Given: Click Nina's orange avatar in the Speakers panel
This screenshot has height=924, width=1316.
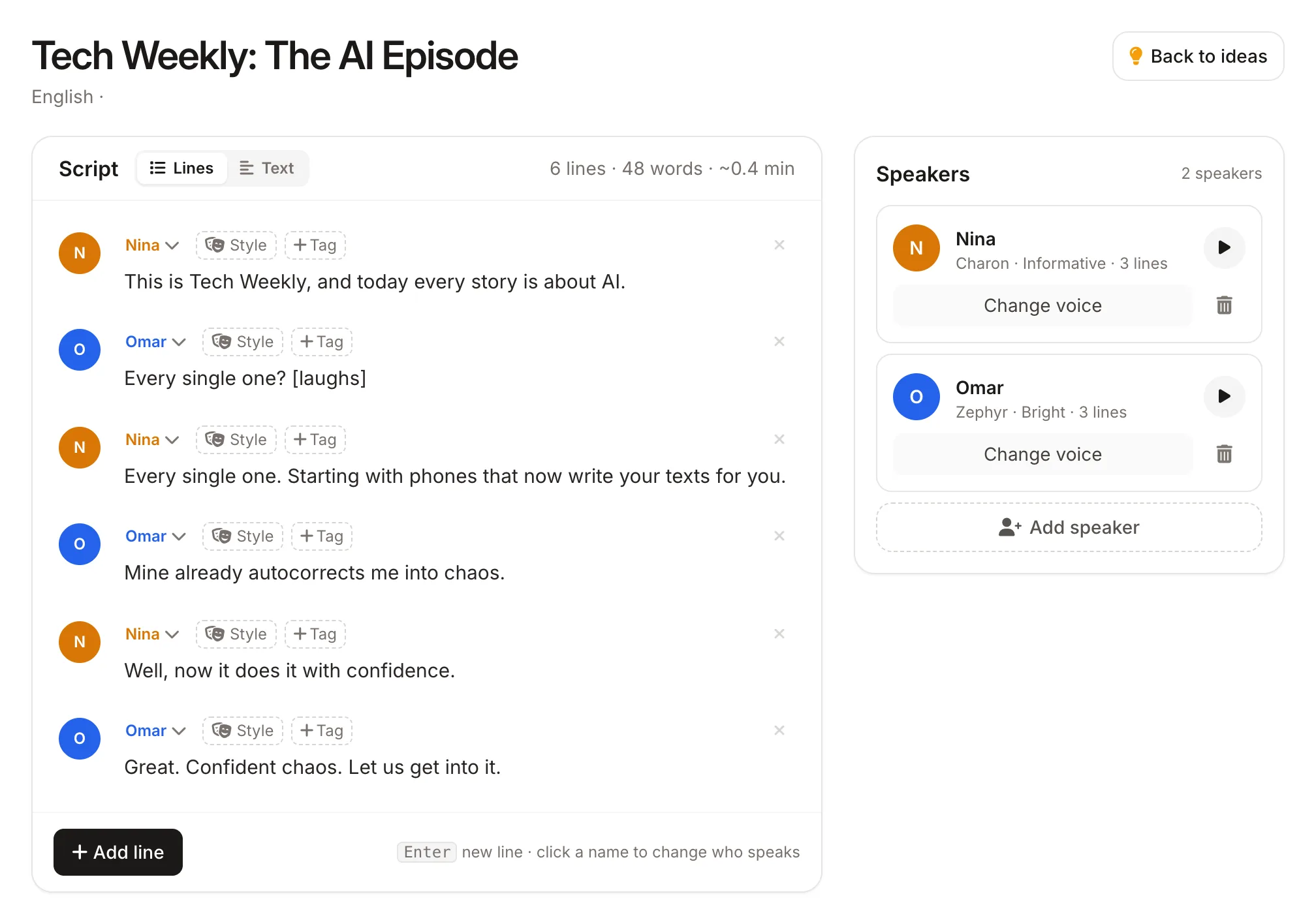Looking at the screenshot, I should pyautogui.click(x=916, y=248).
